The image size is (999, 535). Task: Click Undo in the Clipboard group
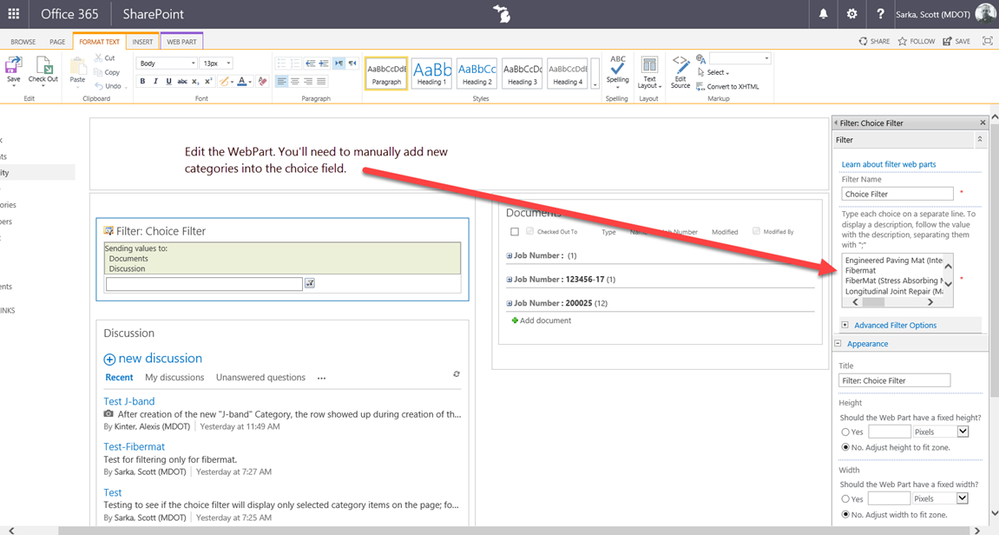(x=108, y=86)
